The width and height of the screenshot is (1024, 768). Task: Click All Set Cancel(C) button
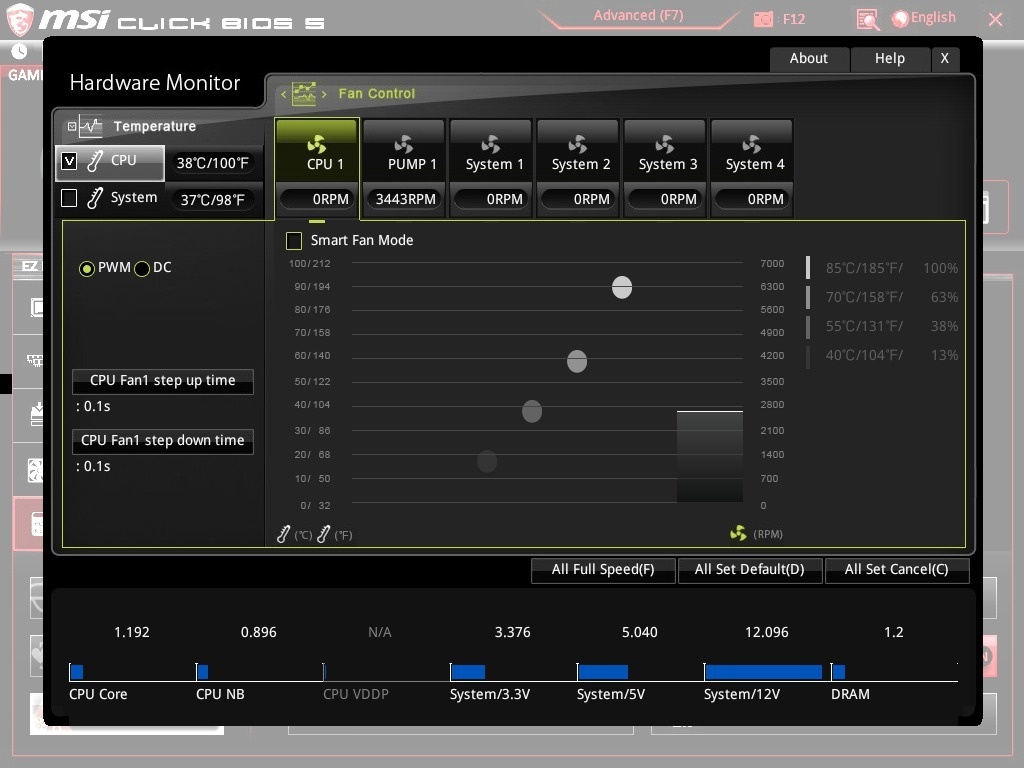[x=897, y=569]
